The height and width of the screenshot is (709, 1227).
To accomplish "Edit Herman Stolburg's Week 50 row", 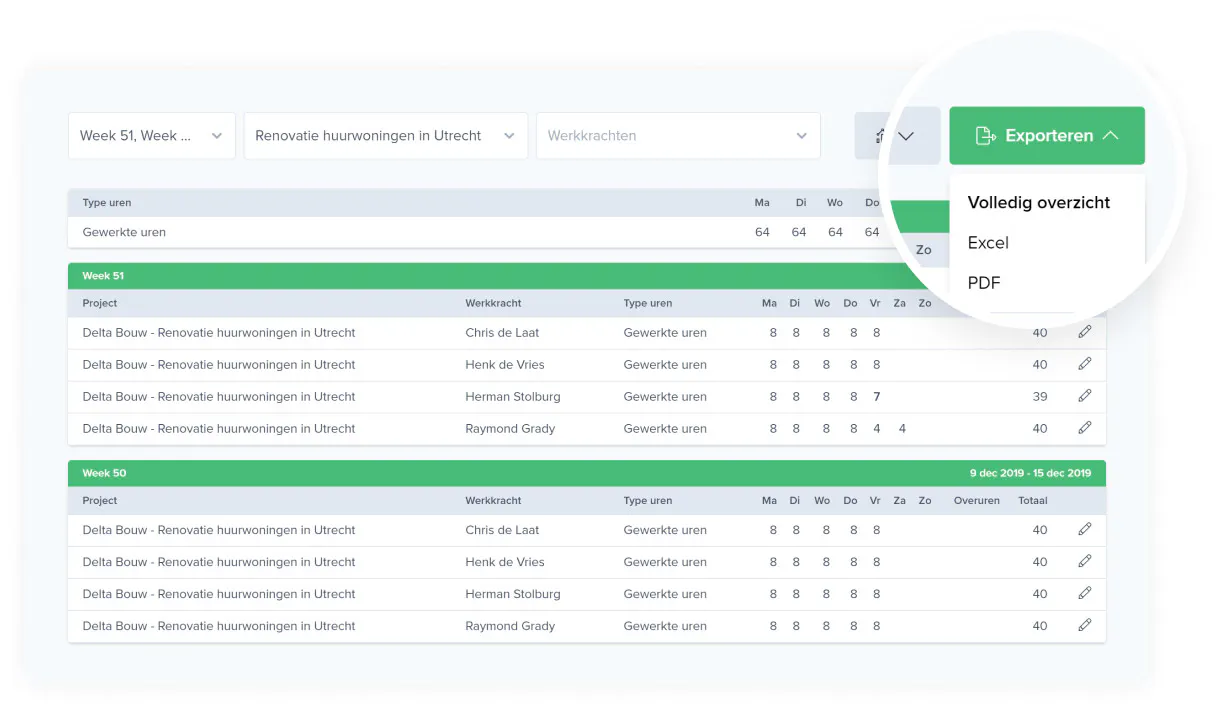I will 1085,594.
